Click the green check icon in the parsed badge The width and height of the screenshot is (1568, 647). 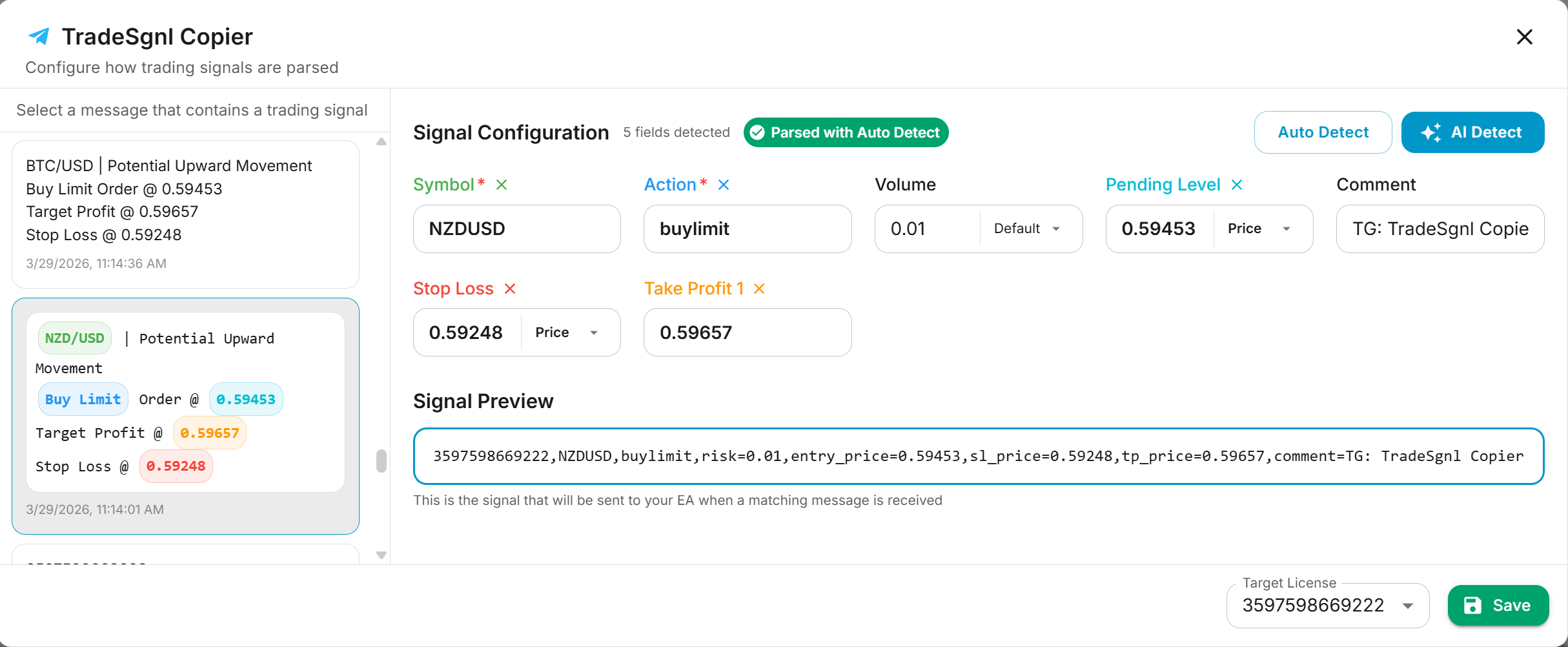(x=758, y=132)
